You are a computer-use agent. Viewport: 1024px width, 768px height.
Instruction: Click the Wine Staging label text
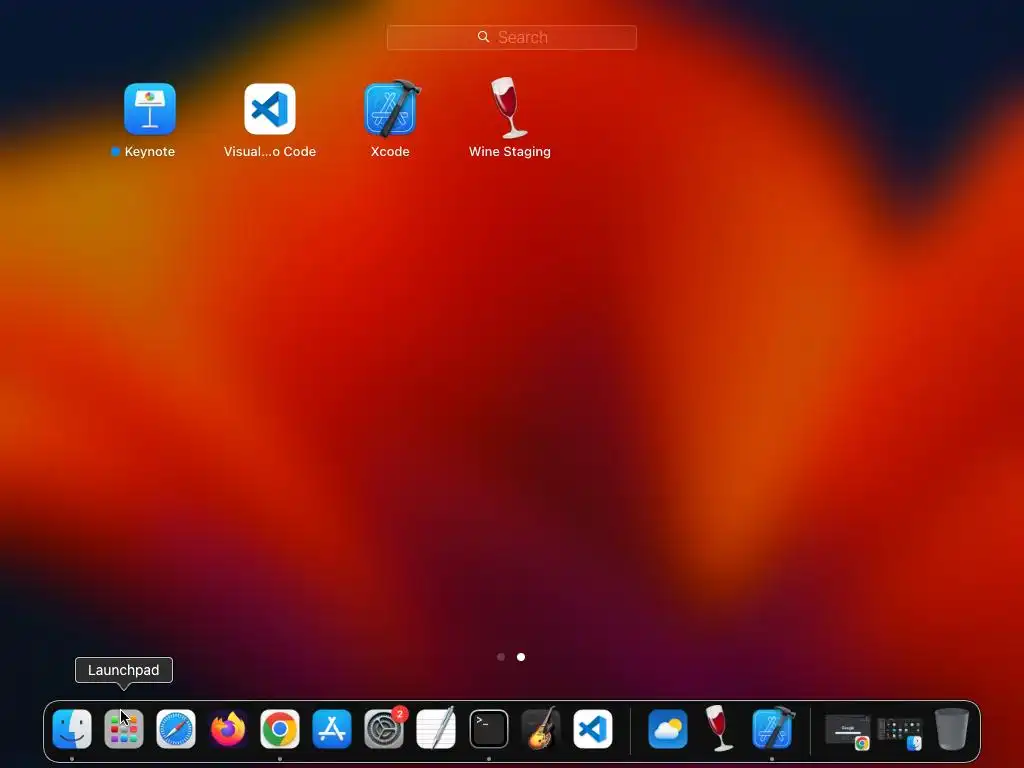click(x=509, y=152)
